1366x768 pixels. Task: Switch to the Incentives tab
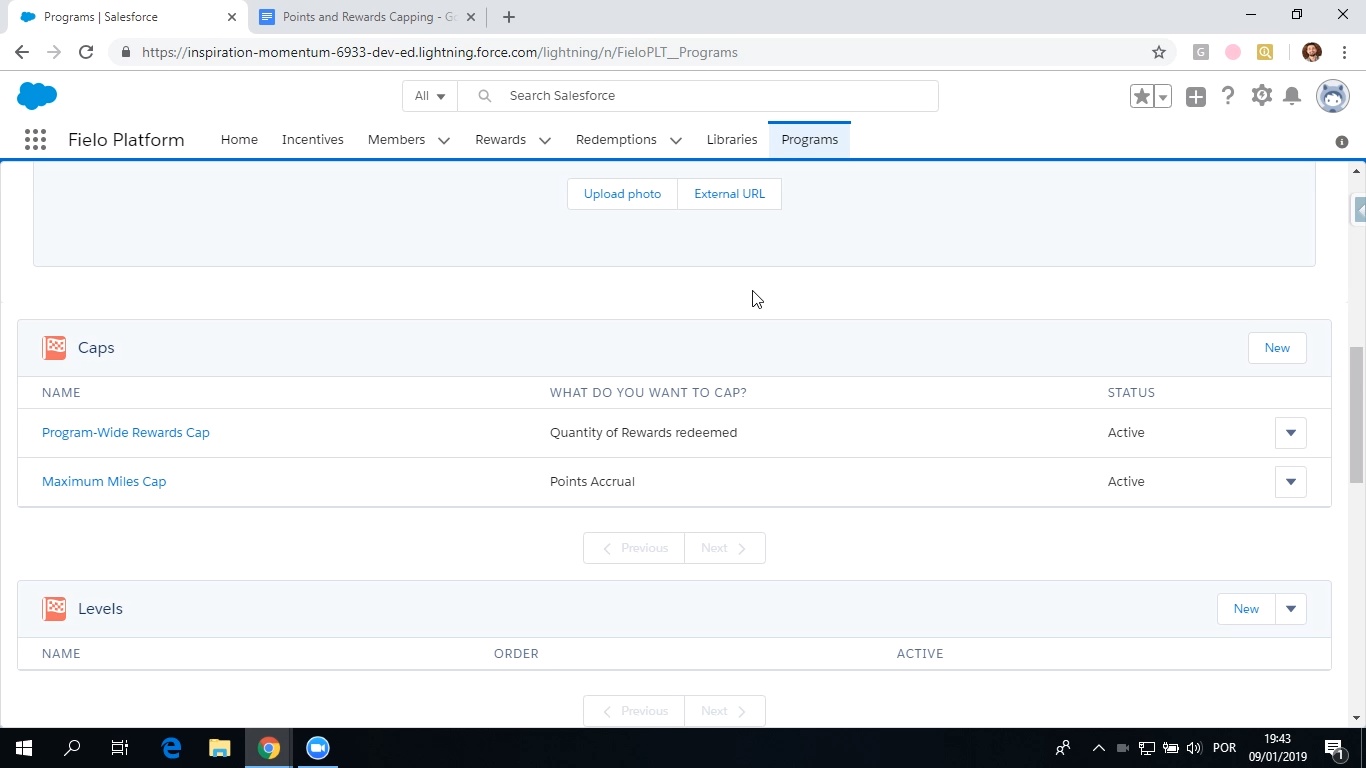(313, 140)
